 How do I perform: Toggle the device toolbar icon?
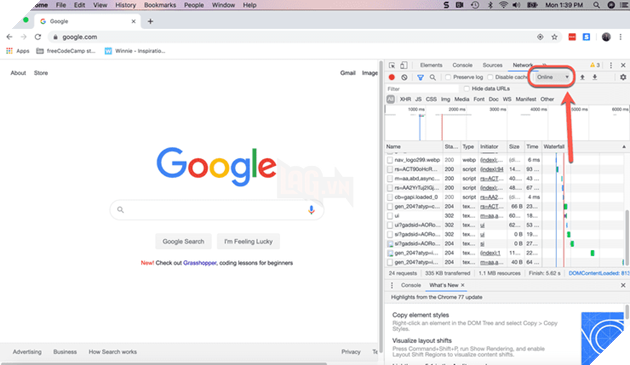coord(404,65)
